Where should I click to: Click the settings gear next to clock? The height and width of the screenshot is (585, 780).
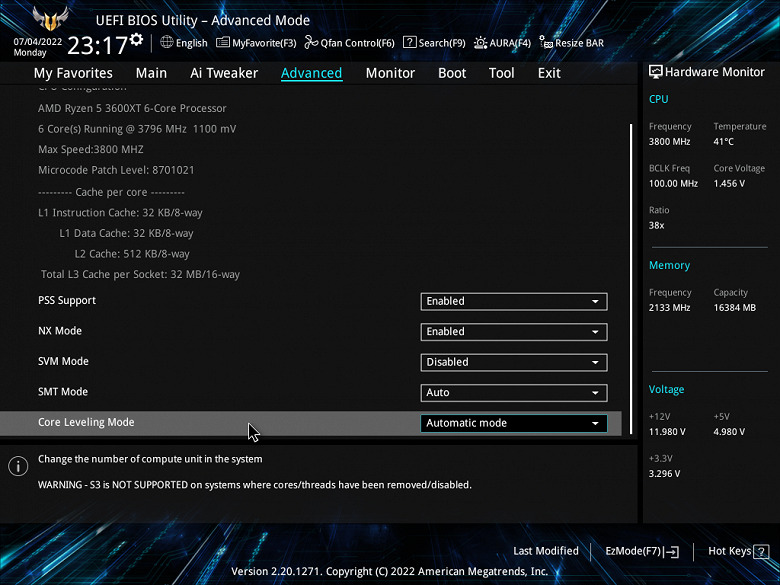[x=136, y=40]
